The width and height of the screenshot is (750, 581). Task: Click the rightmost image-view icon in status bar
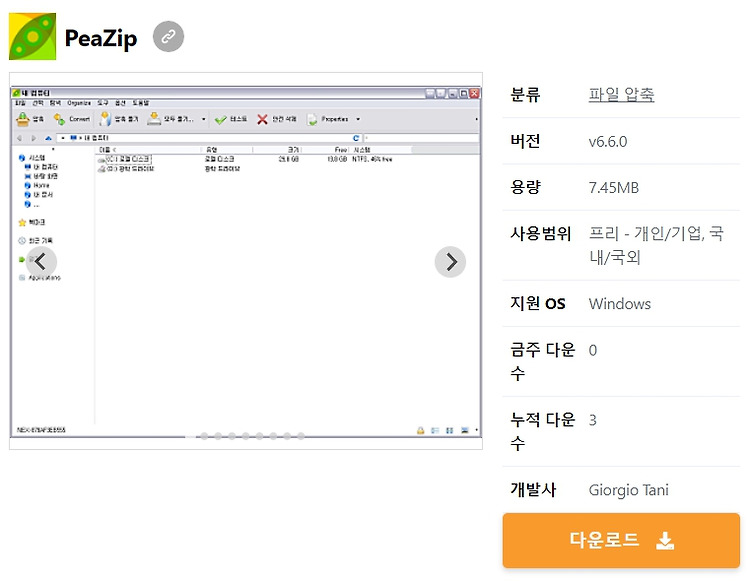click(464, 430)
